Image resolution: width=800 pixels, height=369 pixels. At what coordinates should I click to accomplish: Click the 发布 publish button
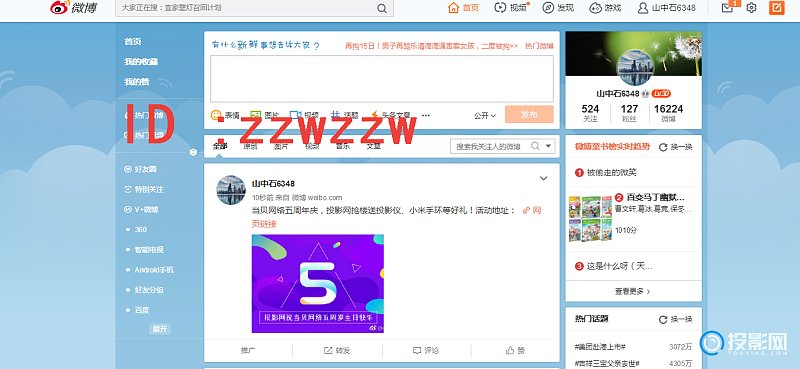(x=529, y=115)
